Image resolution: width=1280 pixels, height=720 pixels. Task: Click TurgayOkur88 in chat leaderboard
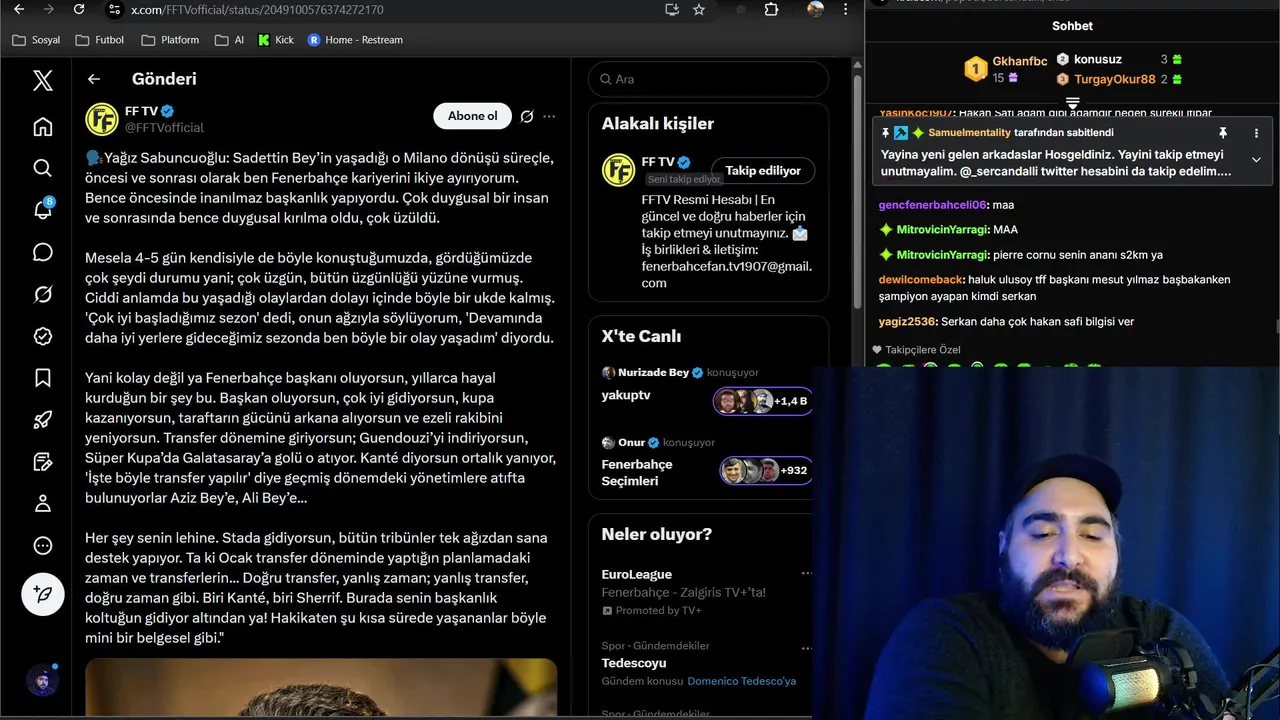point(1114,80)
